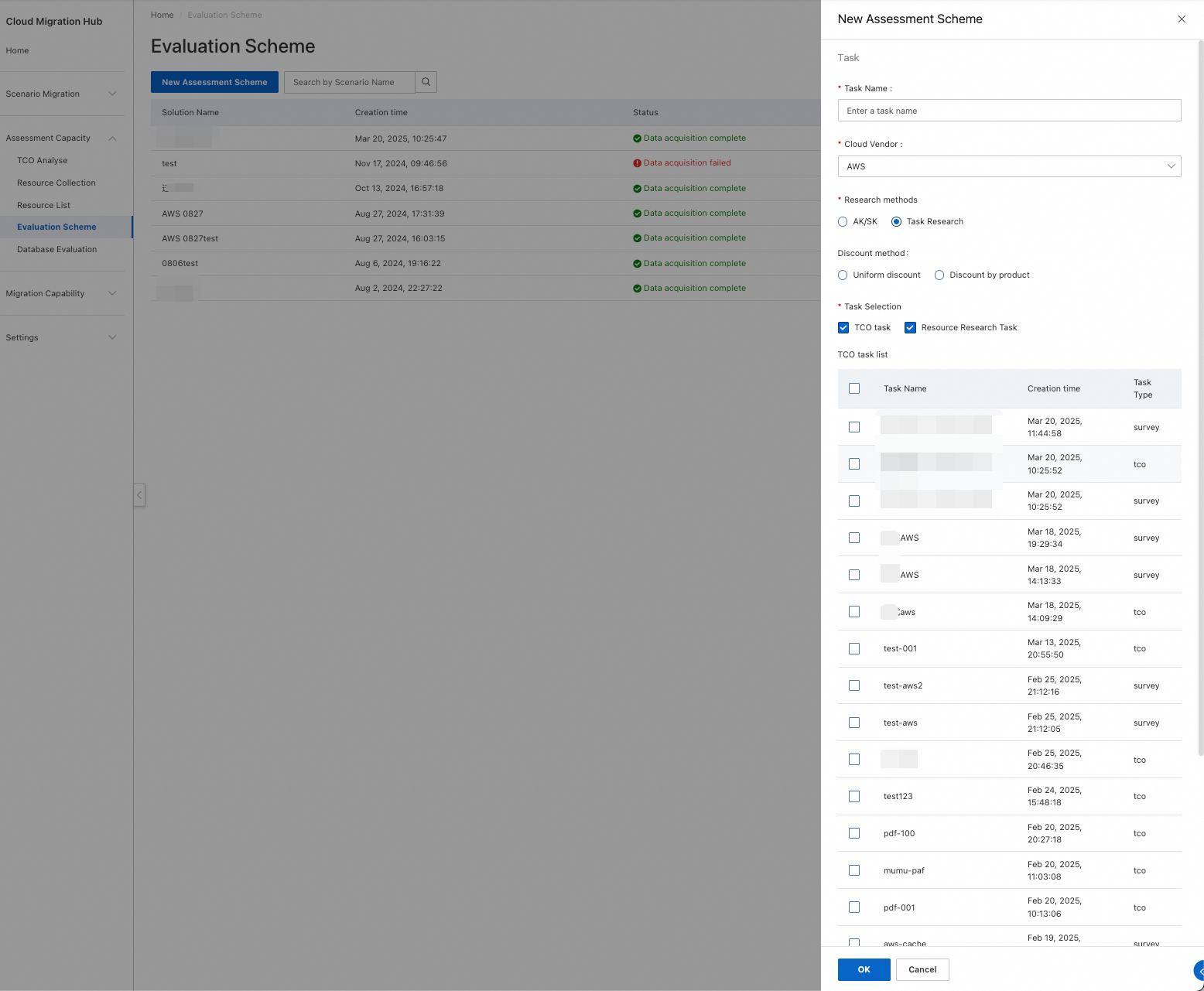Click green status icon for AWS 0827
Viewport: 1204px width, 991px height.
(x=637, y=214)
